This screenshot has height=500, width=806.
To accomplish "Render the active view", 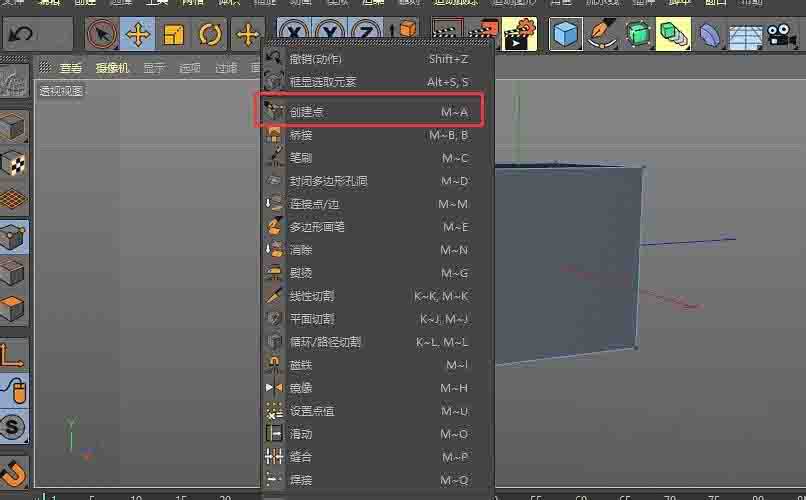I will 447,28.
